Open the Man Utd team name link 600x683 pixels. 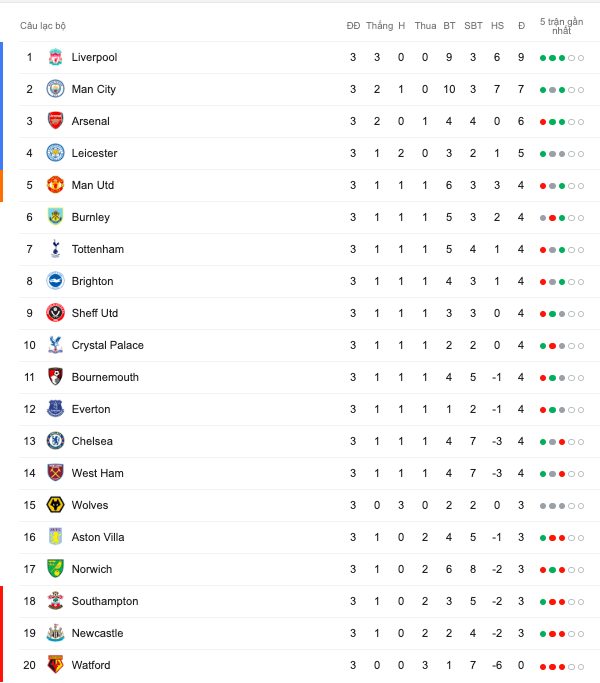click(93, 185)
